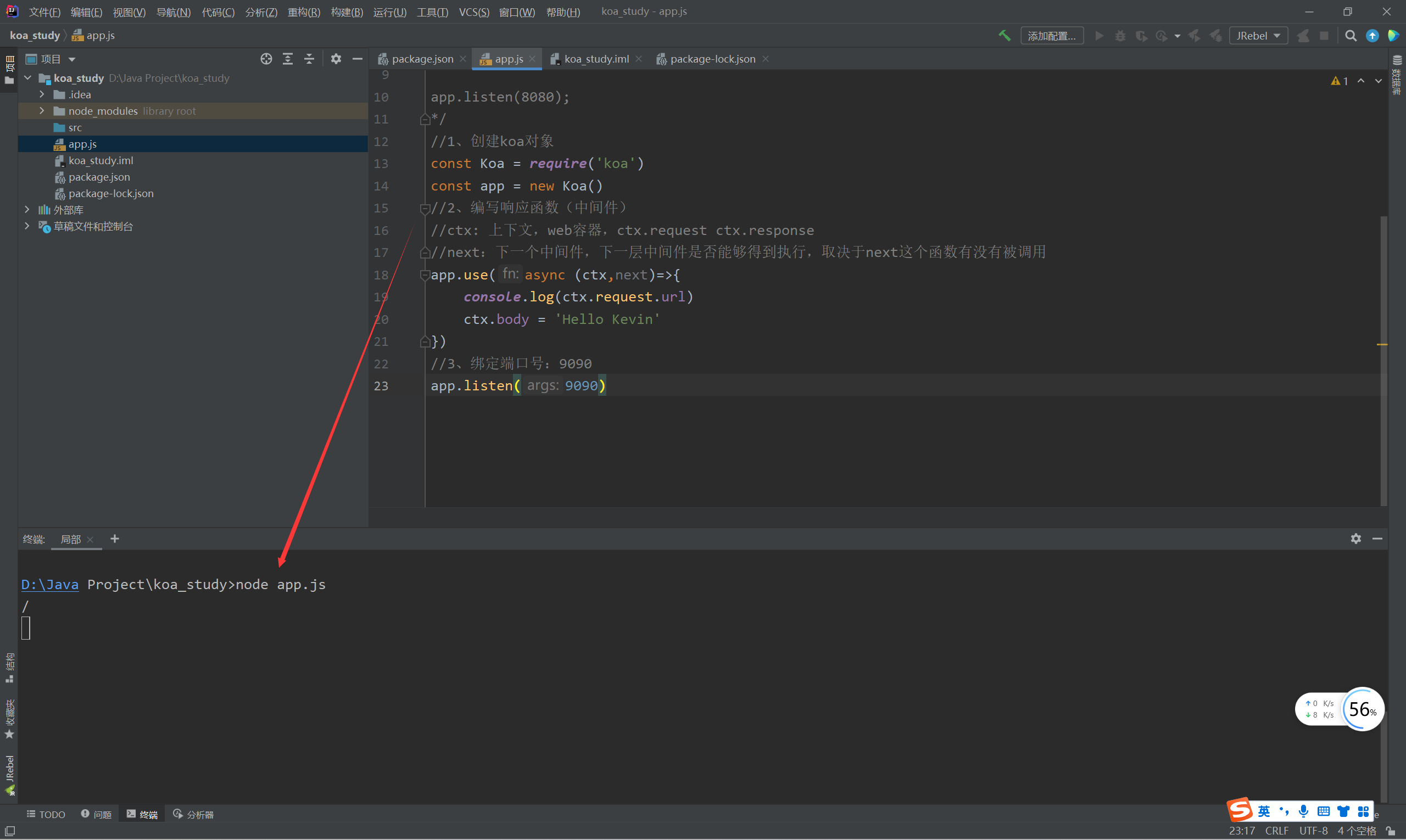
Task: Open the 分析器 profiler tool window
Action: (193, 814)
